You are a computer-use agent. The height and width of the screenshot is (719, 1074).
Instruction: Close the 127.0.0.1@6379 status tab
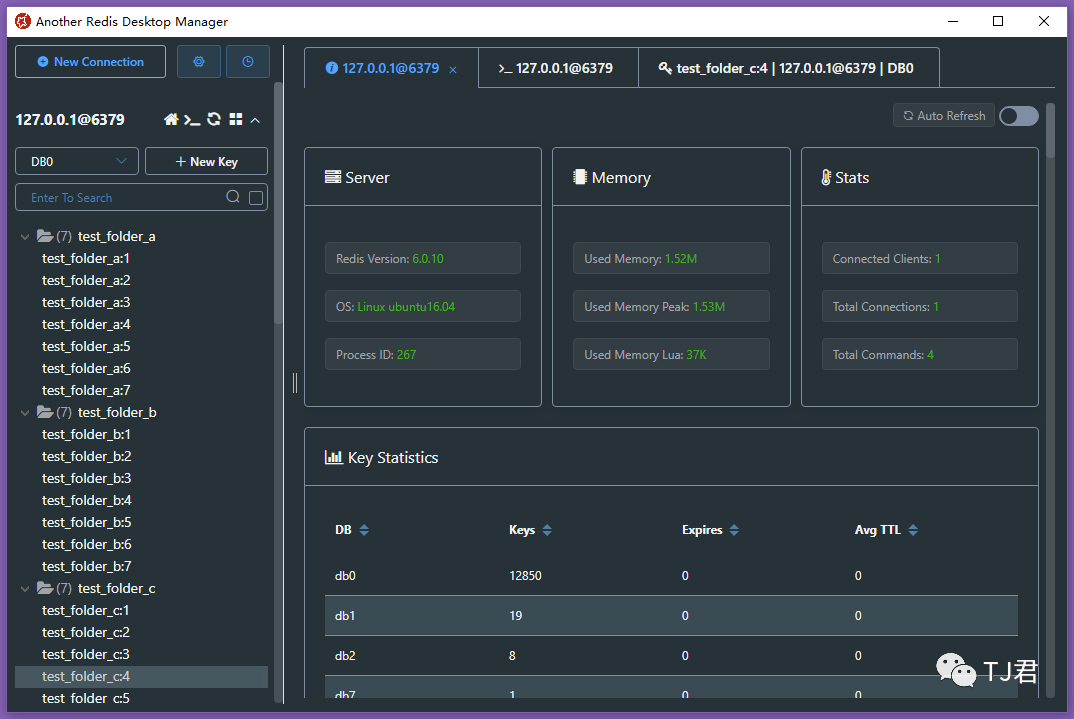[x=453, y=70]
